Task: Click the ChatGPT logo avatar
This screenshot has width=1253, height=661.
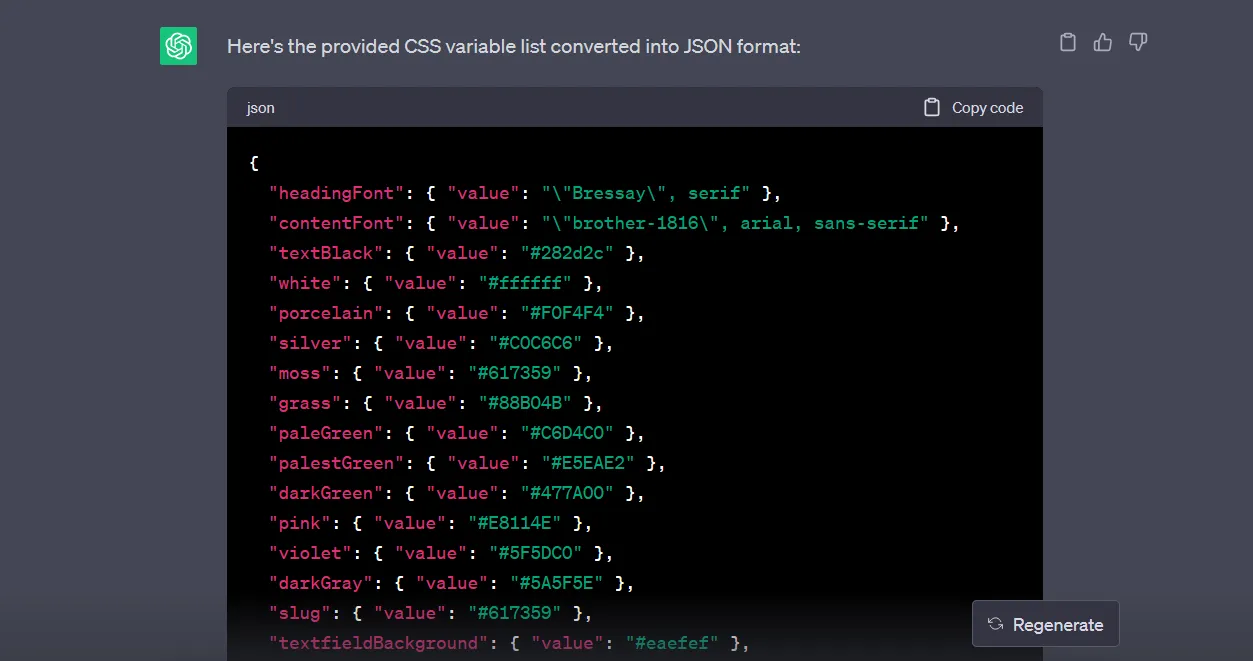Action: (178, 46)
